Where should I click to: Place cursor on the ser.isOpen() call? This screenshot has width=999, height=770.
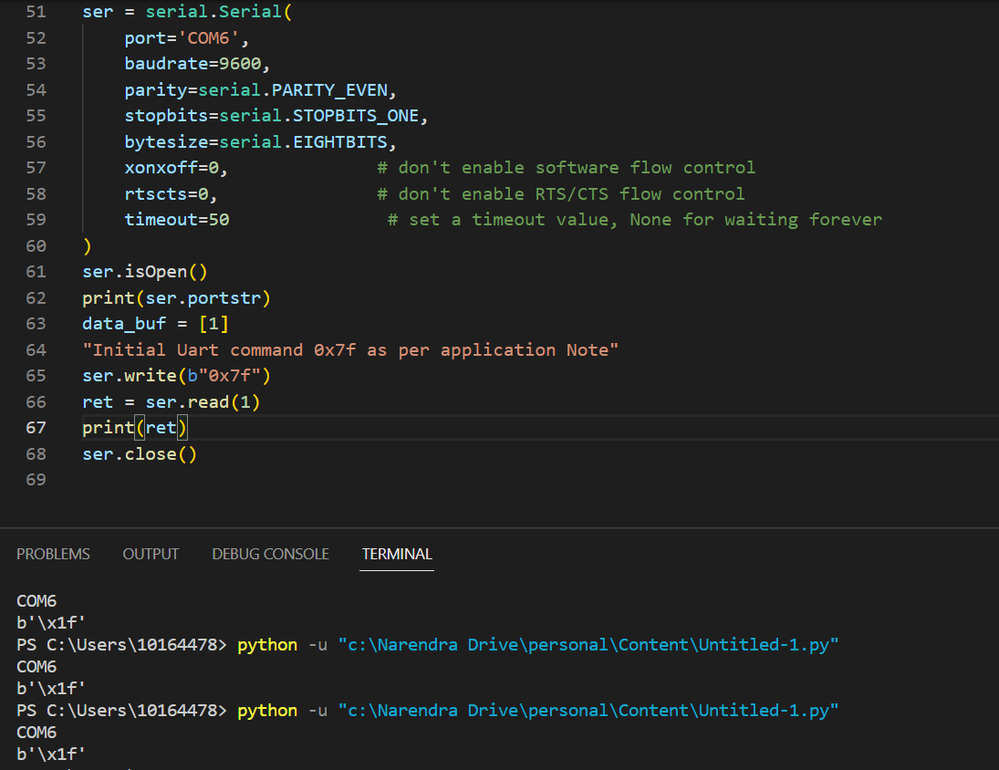pos(144,272)
